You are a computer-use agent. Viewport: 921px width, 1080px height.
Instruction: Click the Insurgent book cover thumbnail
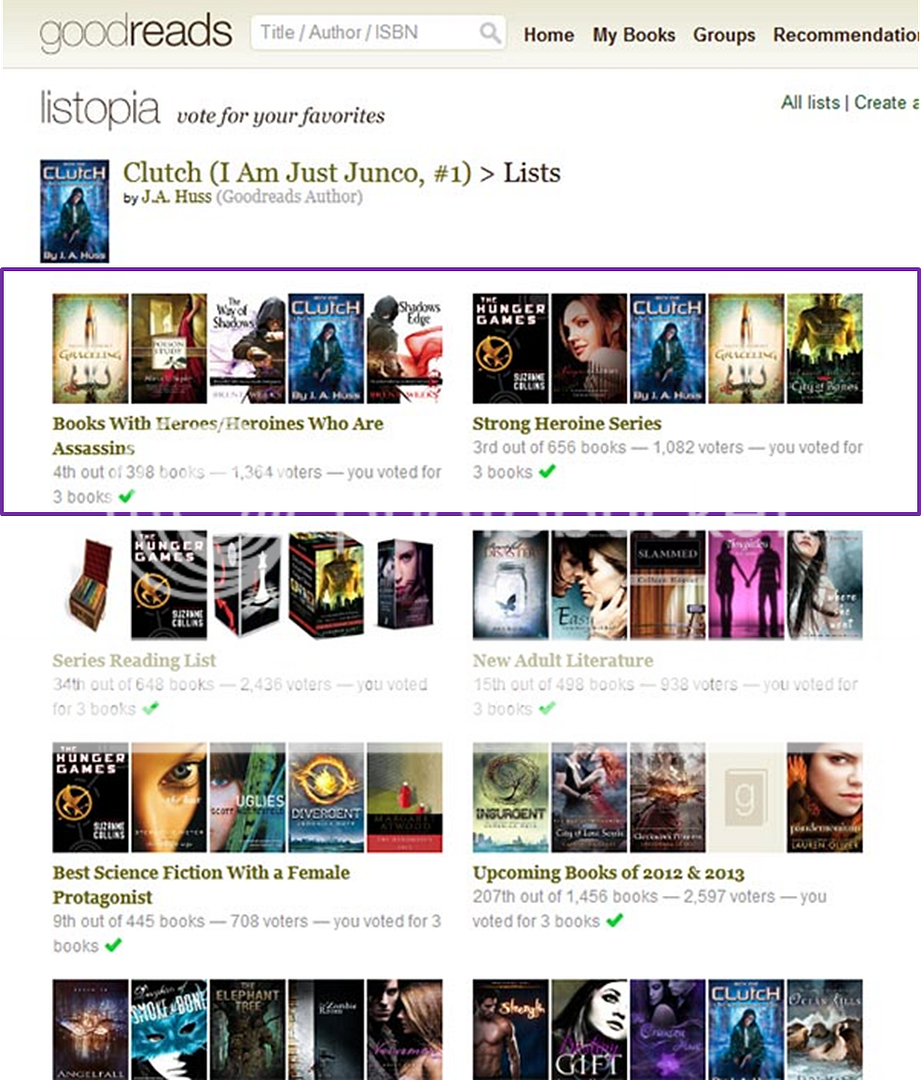click(x=510, y=798)
